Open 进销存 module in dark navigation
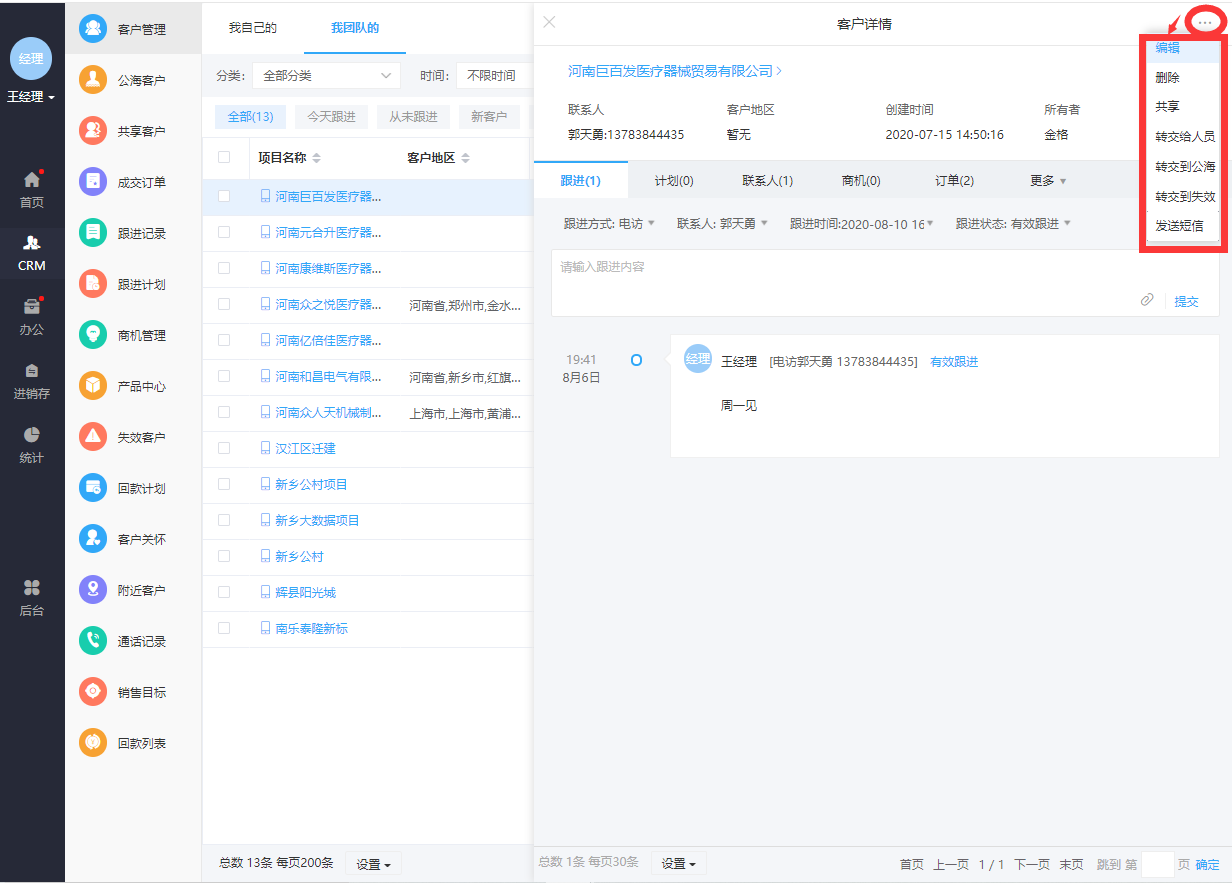1232x883 pixels. (x=32, y=381)
